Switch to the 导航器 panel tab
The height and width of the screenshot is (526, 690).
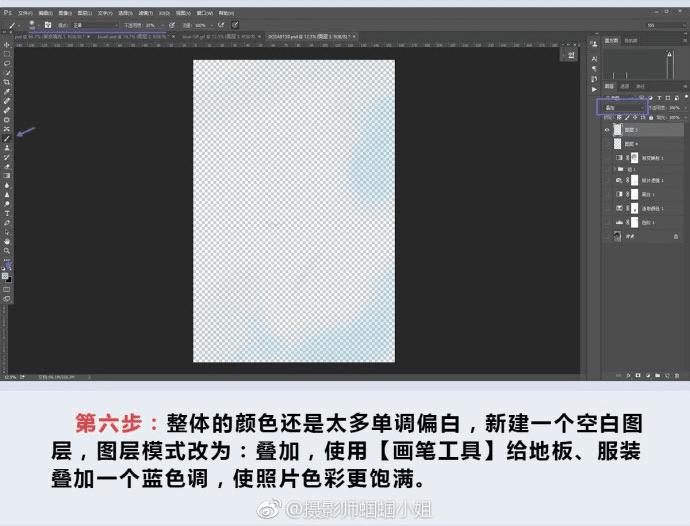[631, 40]
